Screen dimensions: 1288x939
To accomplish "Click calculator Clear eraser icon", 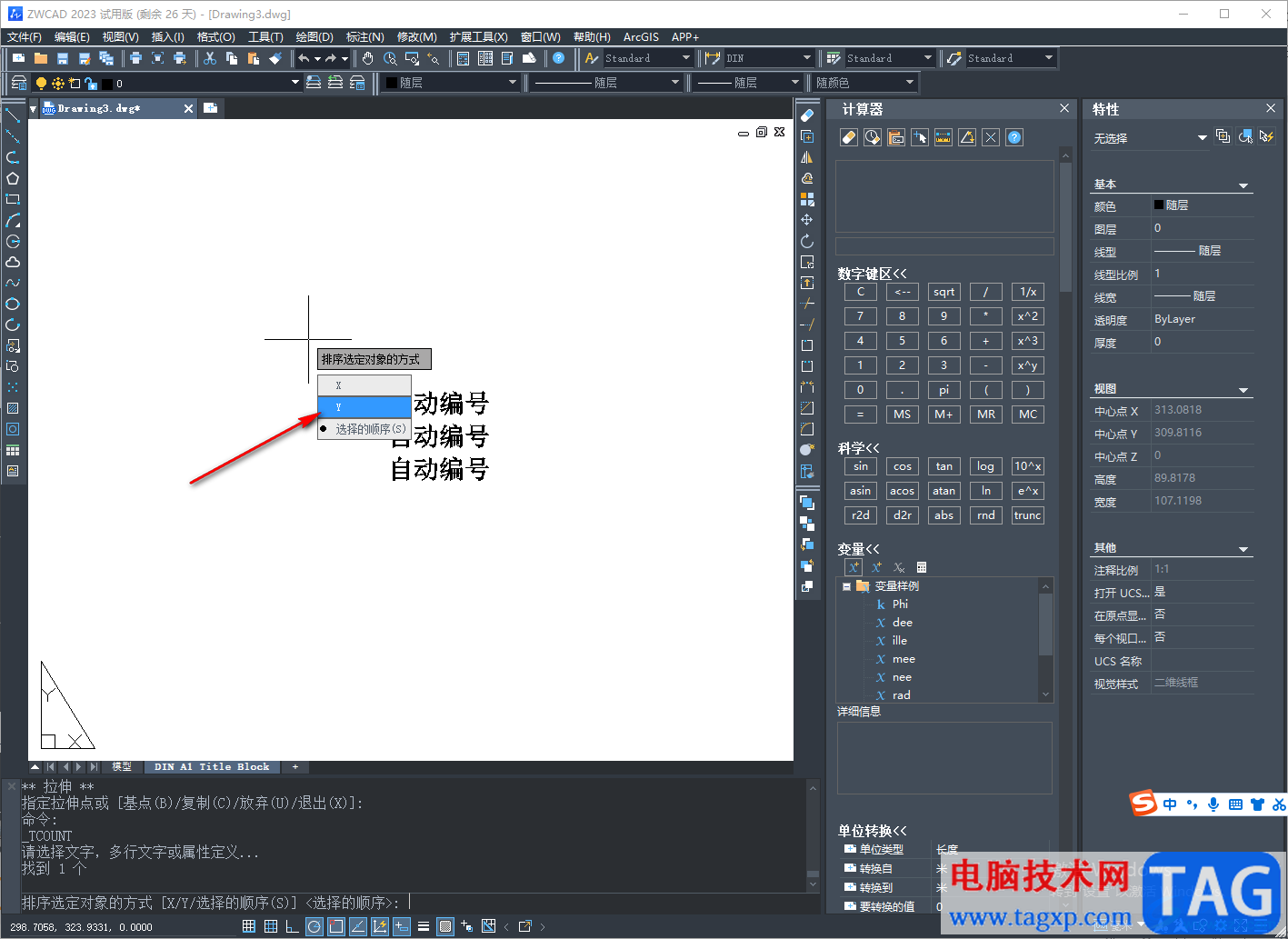I will pyautogui.click(x=849, y=137).
